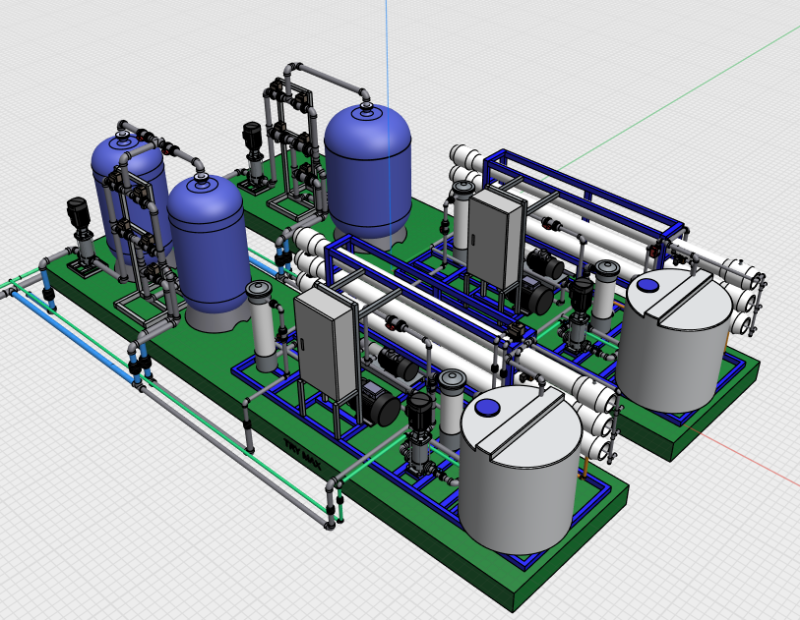The height and width of the screenshot is (620, 800).
Task: Select the tallest blue pressure tank
Action: pyautogui.click(x=368, y=165)
